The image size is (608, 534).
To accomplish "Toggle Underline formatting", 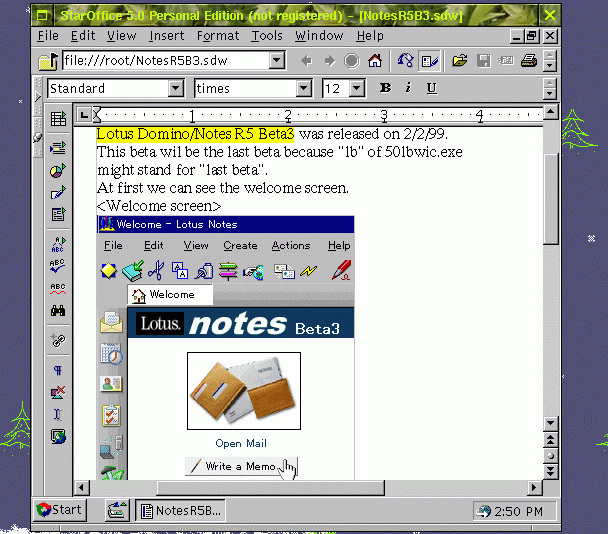I will [x=432, y=88].
